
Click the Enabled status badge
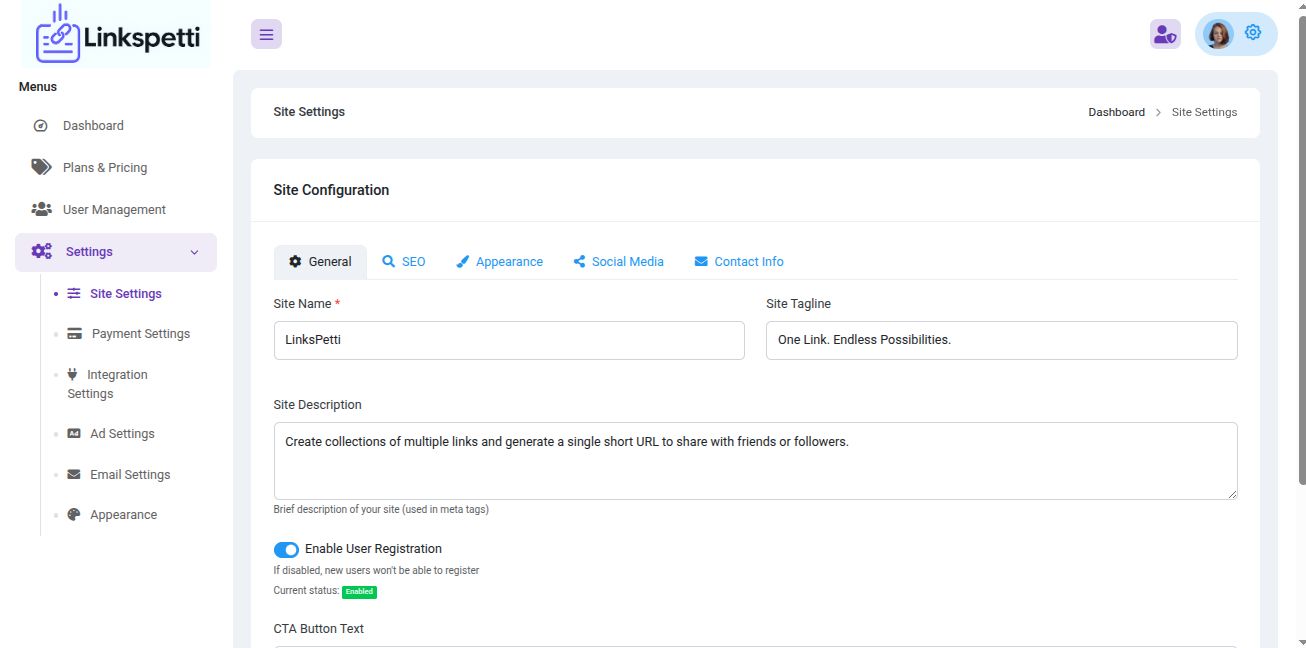point(359,592)
